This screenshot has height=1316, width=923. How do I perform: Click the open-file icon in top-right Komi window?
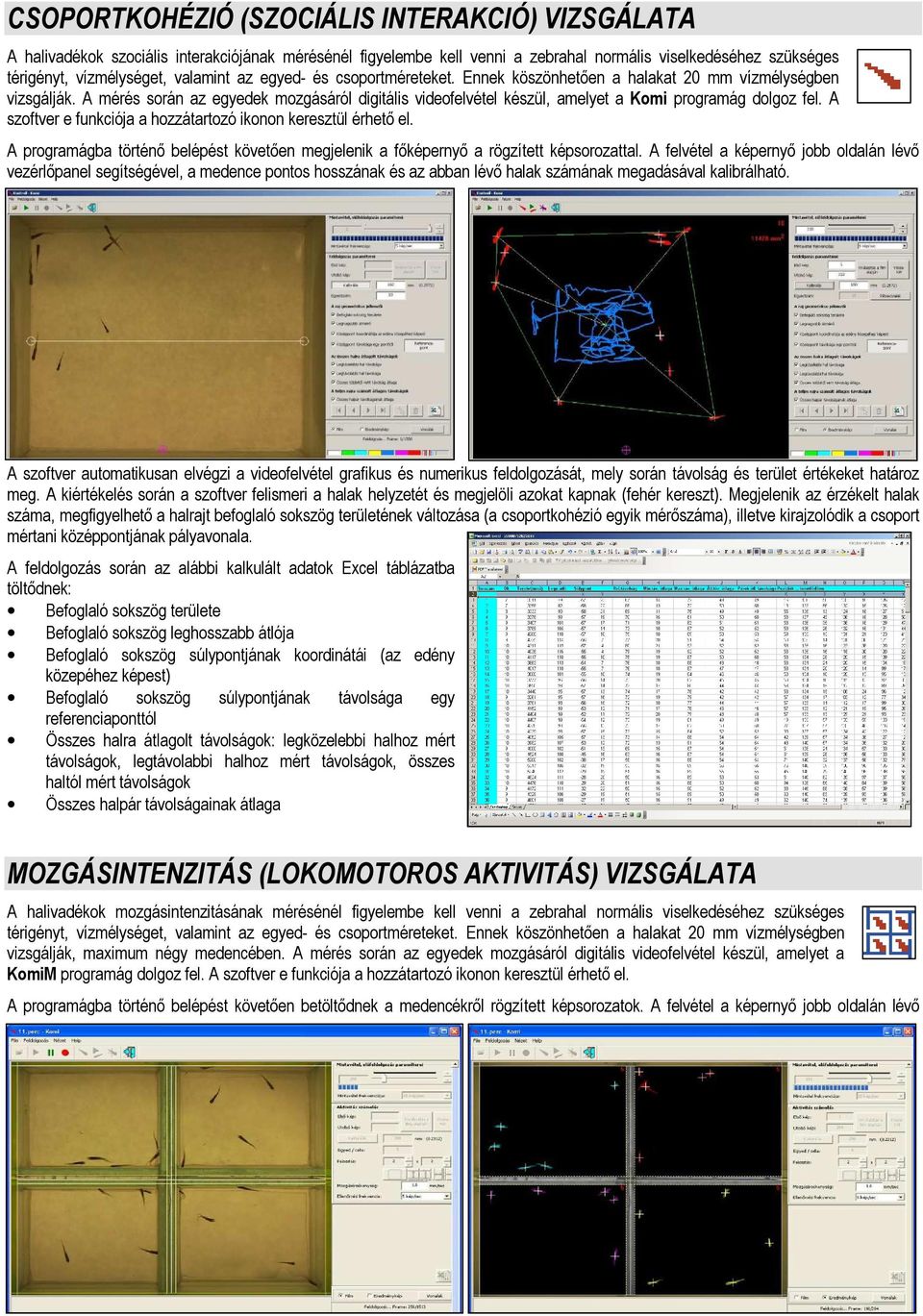[478, 208]
